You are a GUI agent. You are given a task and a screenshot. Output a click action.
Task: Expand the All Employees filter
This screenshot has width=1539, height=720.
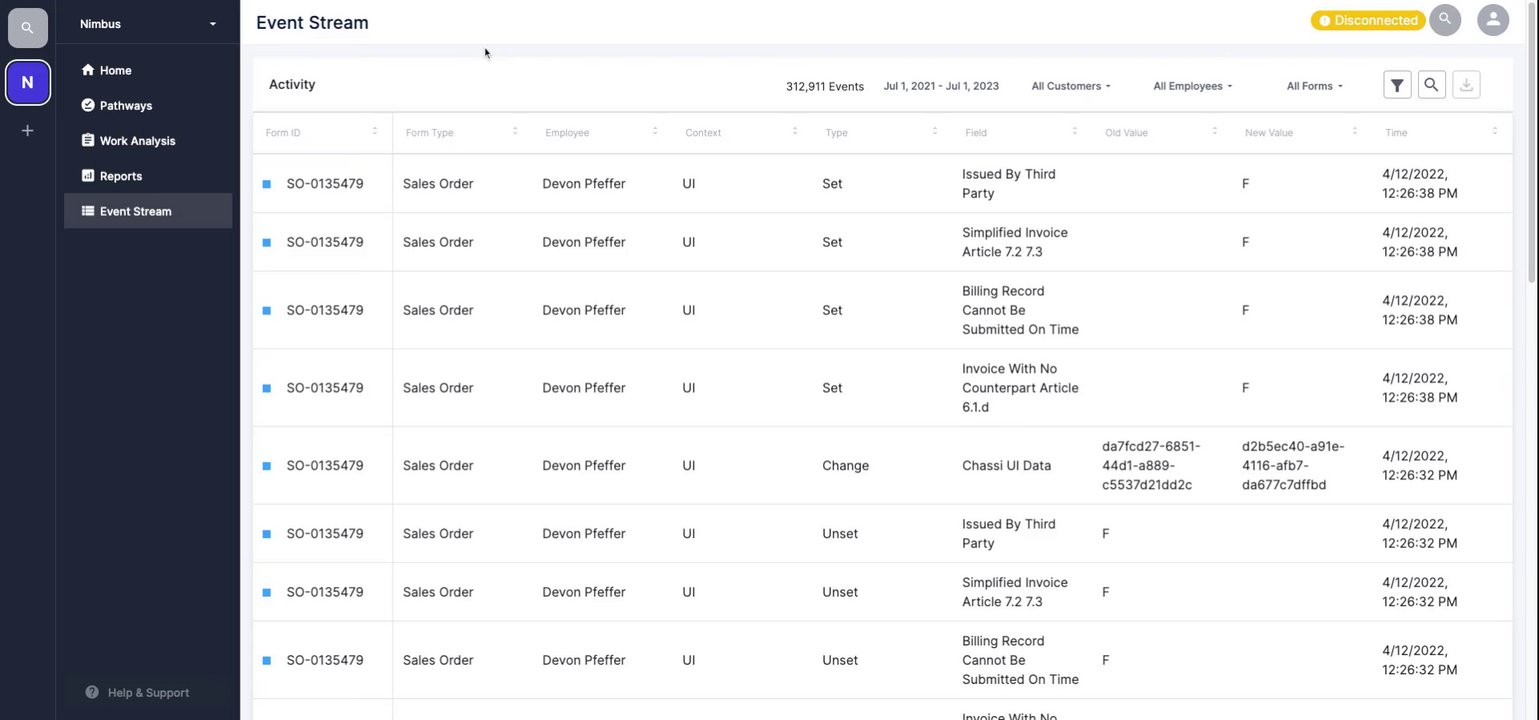point(1193,86)
